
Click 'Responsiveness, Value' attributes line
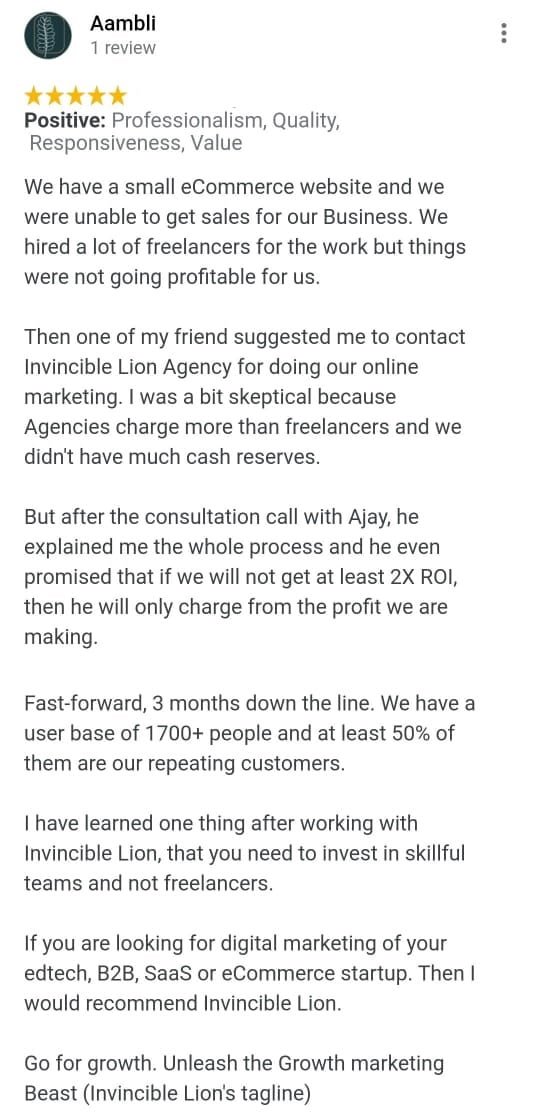(x=135, y=143)
